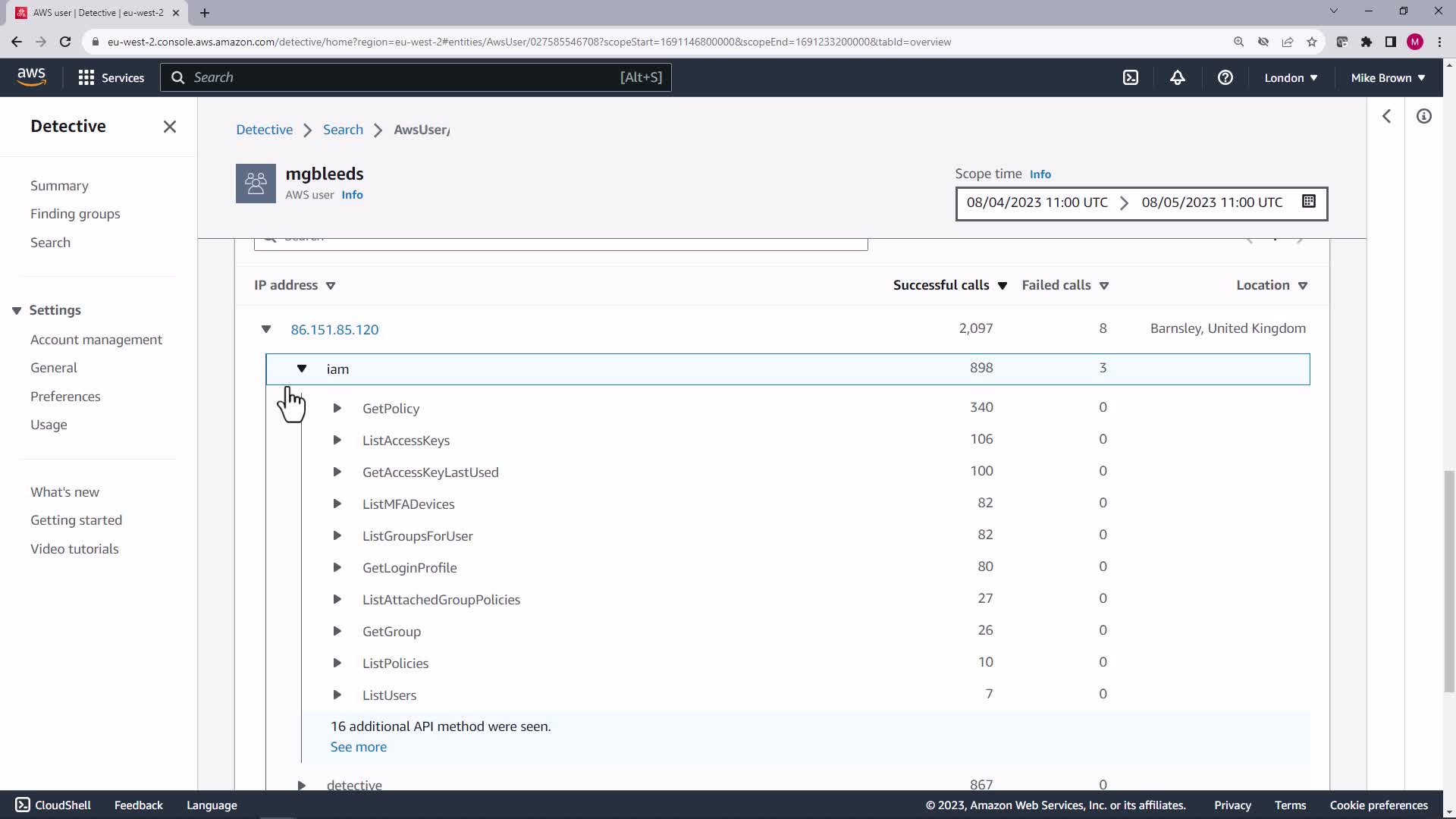Reload the browser page

pyautogui.click(x=65, y=42)
